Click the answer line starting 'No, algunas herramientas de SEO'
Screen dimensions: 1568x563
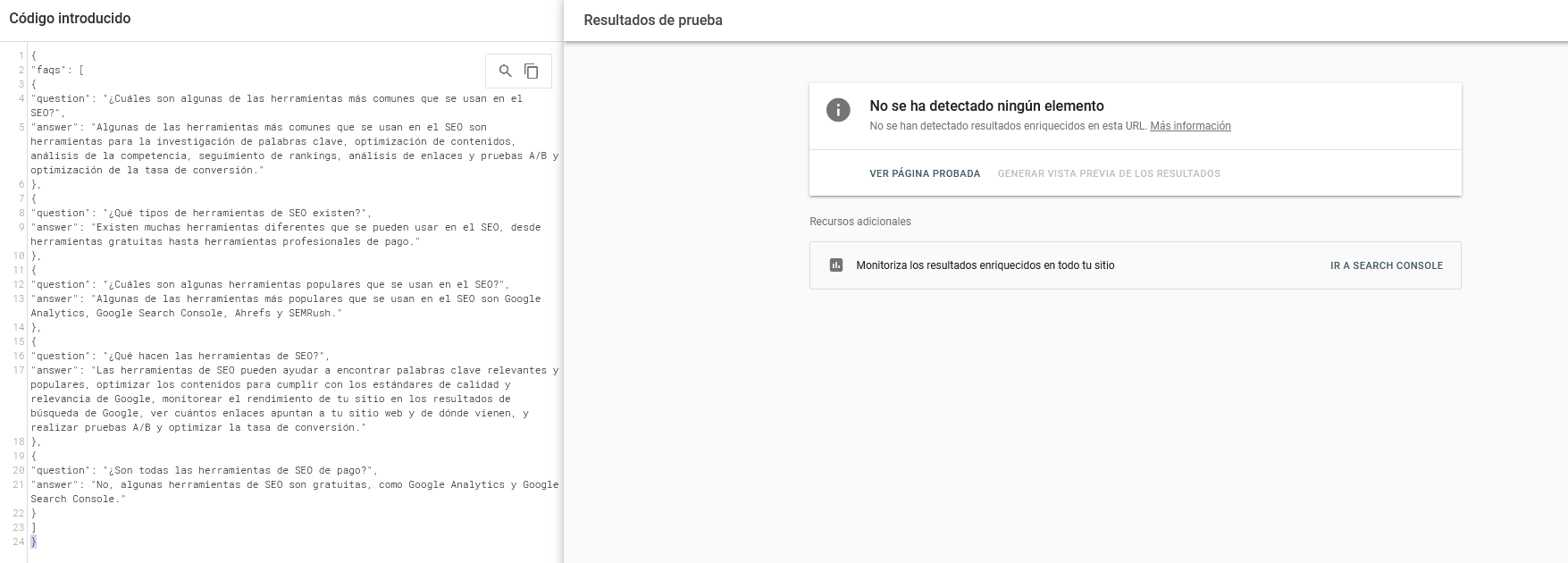295,492
